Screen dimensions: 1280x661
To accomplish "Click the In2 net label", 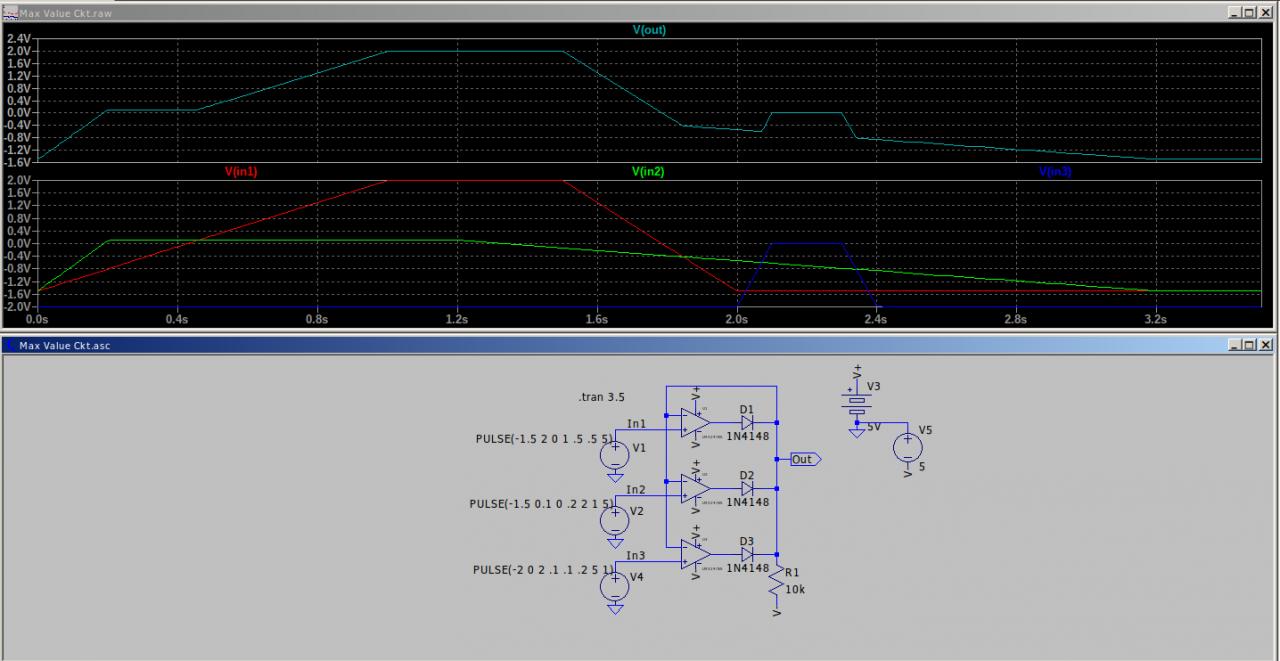I will (x=636, y=490).
